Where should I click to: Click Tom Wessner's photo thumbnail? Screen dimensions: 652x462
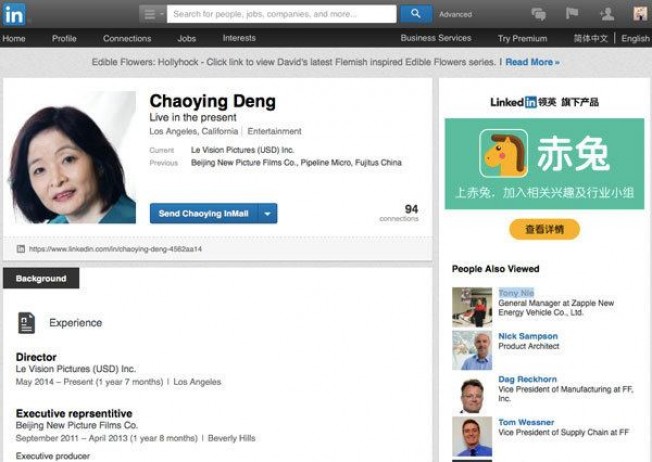472,436
